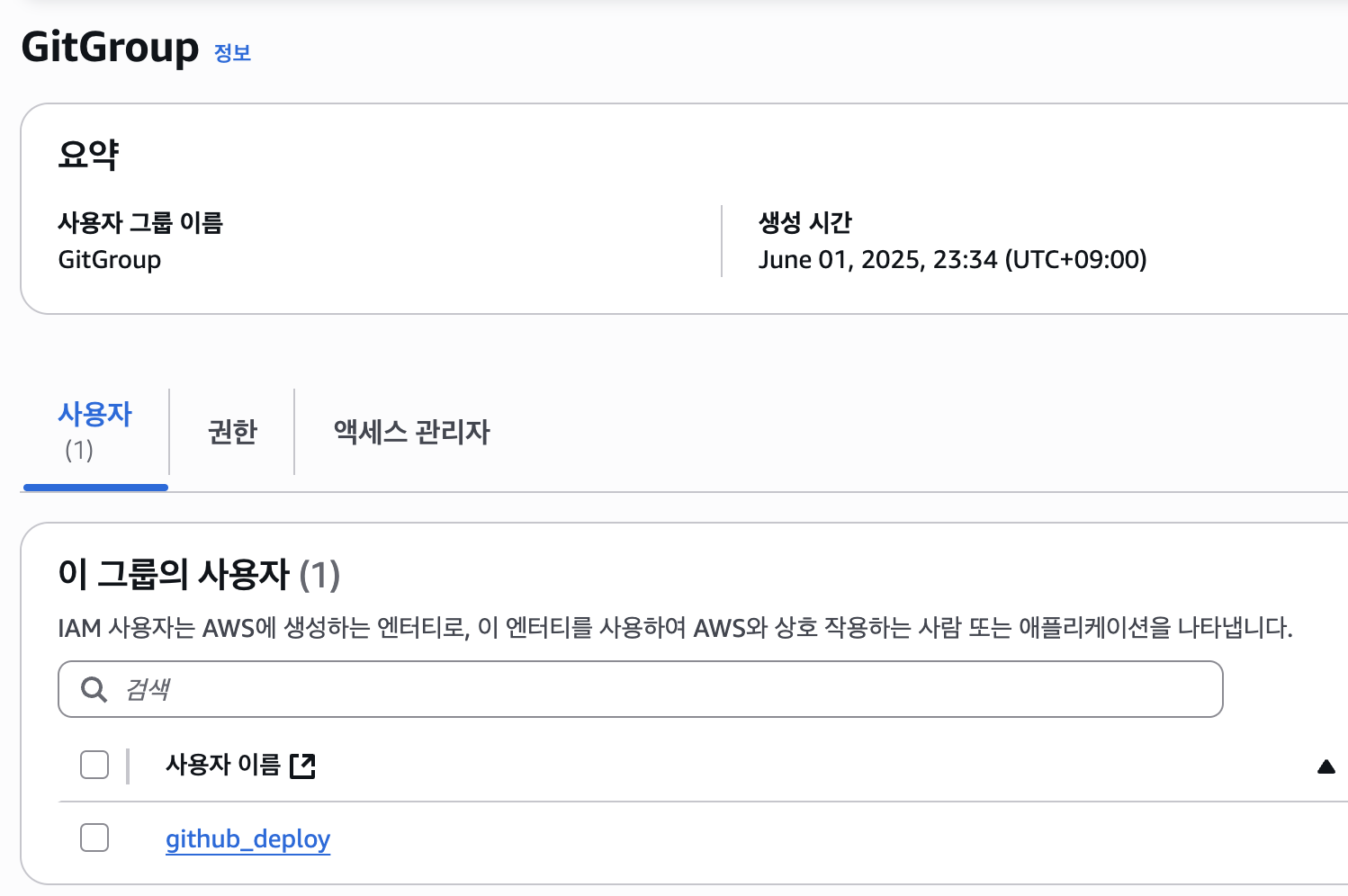Viewport: 1348px width, 896px height.
Task: Click the 이 그룹의 사용자 heading
Action: point(198,575)
